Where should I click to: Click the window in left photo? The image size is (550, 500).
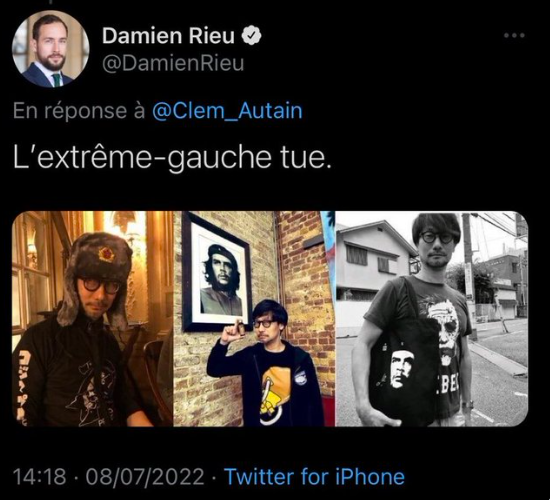point(30,274)
